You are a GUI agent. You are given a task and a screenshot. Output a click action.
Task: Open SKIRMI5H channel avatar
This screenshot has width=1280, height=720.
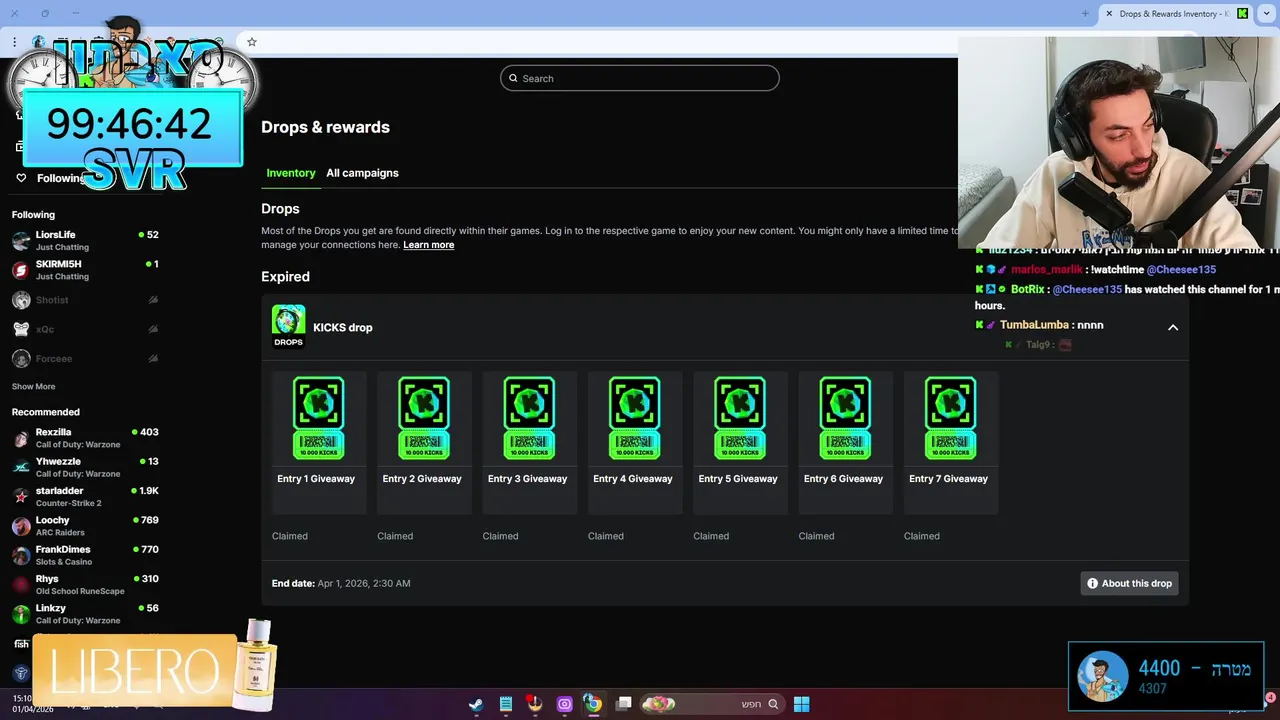pyautogui.click(x=21, y=270)
